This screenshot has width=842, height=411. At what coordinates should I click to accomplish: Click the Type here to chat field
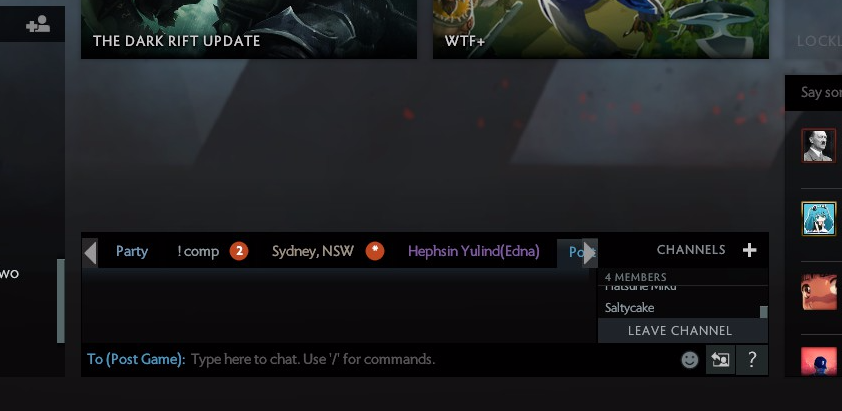pos(432,359)
